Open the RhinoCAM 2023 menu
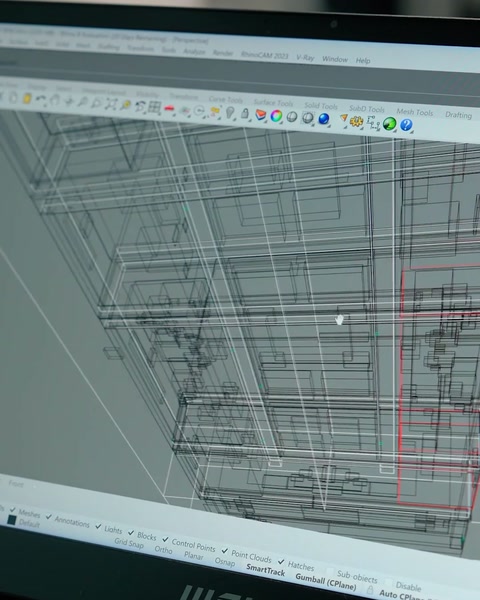Screen dimensions: 480x600 coord(264,55)
